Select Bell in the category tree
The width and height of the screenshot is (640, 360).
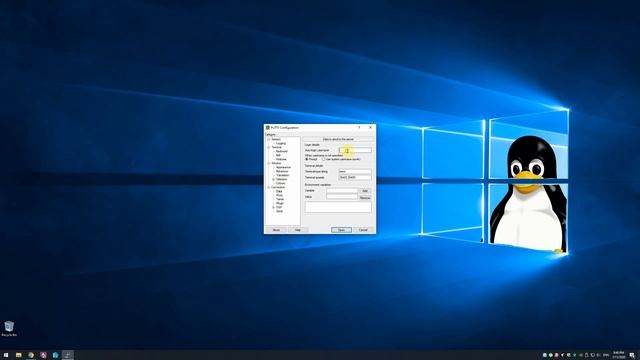coord(278,155)
